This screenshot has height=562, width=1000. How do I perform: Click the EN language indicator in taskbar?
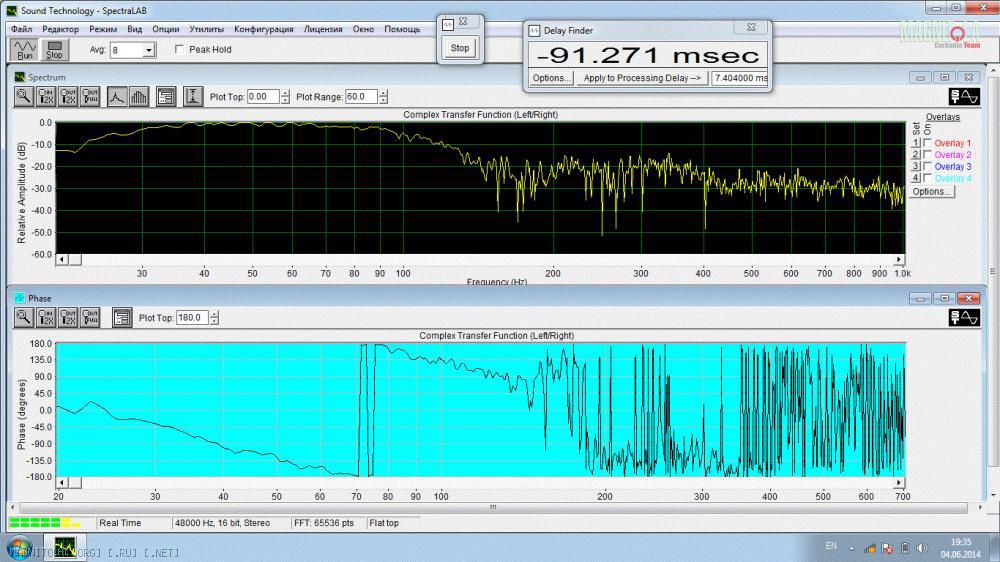(830, 546)
